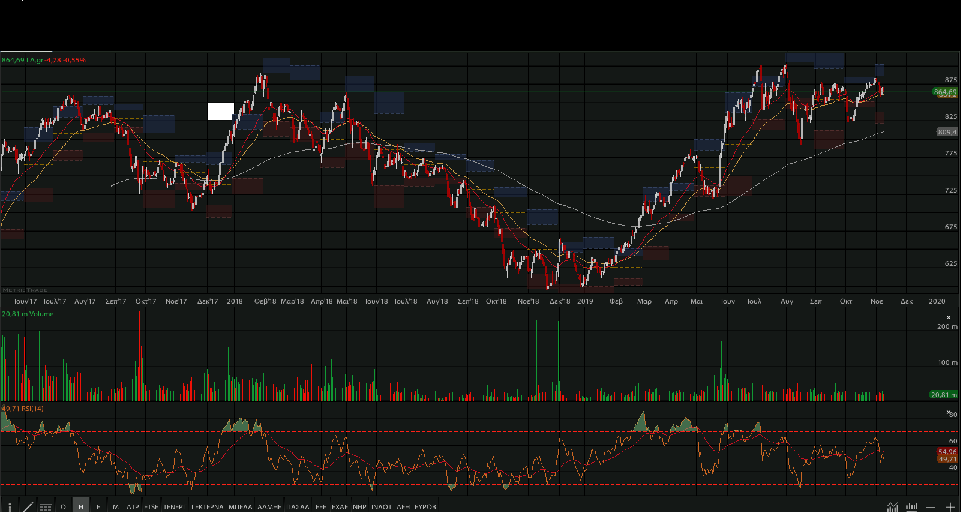Open the ΔΕΗ ticker chart
This screenshot has height=512, width=961.
pos(405,506)
